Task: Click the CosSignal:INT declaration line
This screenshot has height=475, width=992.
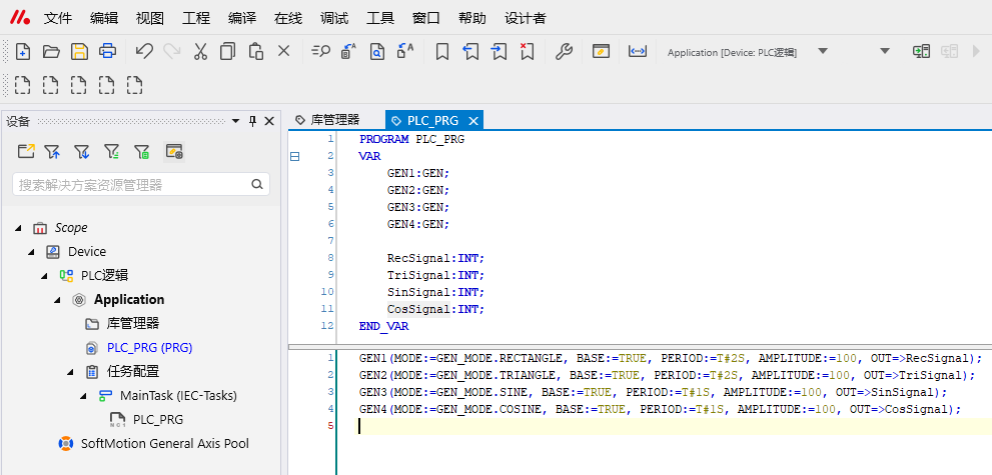Action: [435, 309]
